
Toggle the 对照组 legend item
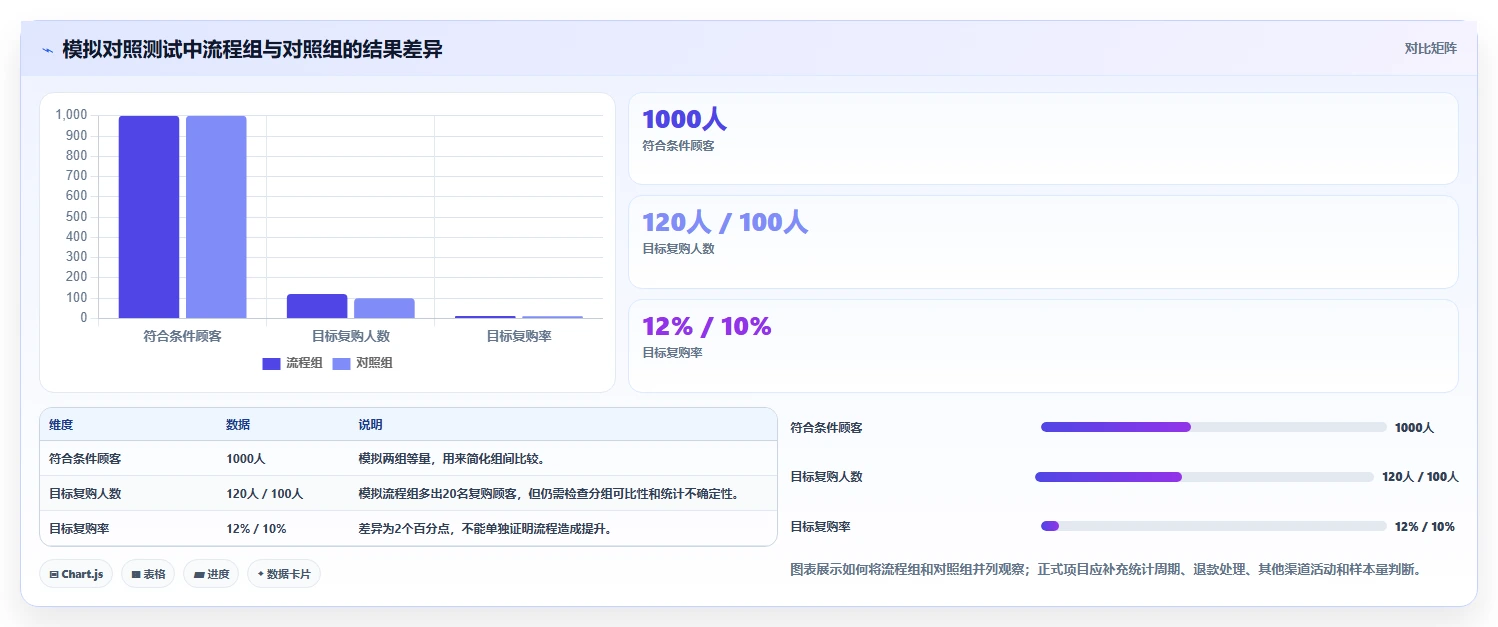pyautogui.click(x=362, y=363)
